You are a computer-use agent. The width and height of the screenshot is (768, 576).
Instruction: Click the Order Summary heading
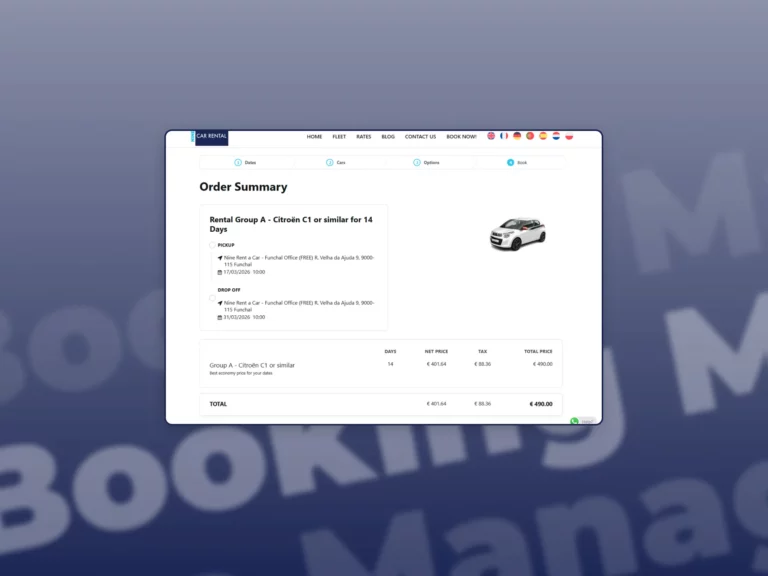pyautogui.click(x=243, y=187)
